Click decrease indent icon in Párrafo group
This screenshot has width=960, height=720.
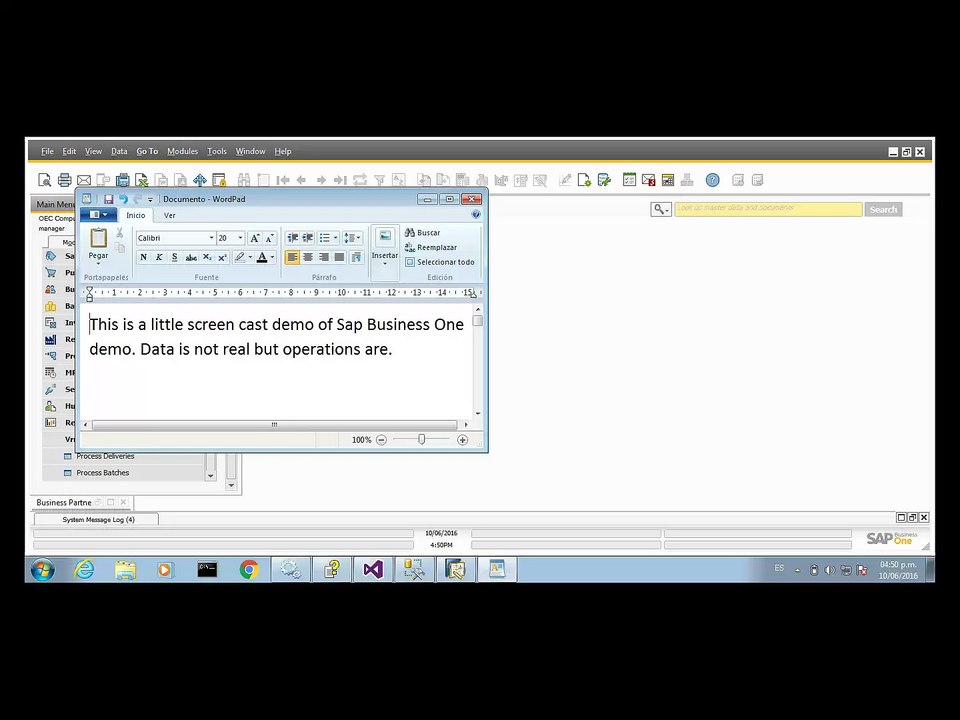[293, 238]
